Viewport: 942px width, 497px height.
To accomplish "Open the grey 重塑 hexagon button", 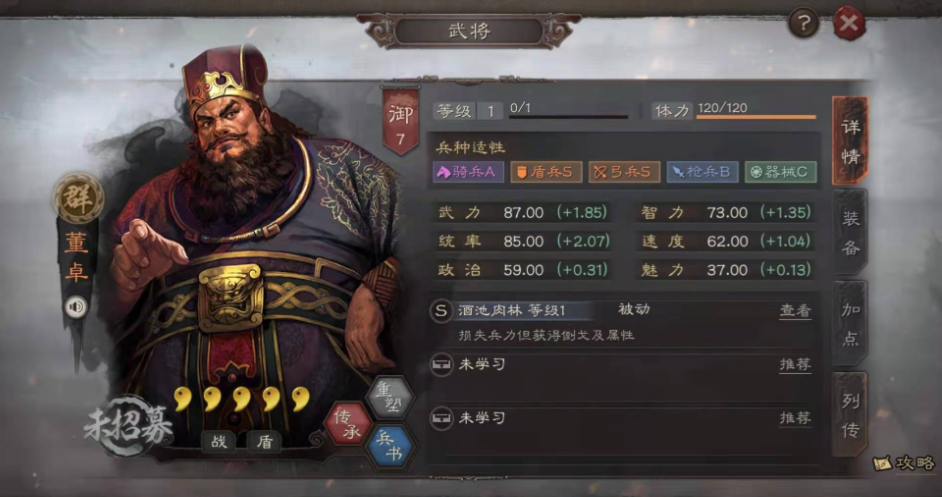I will (390, 397).
